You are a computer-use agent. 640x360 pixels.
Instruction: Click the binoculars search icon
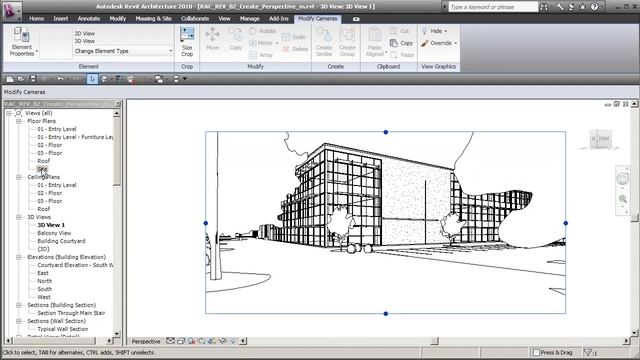pos(544,7)
